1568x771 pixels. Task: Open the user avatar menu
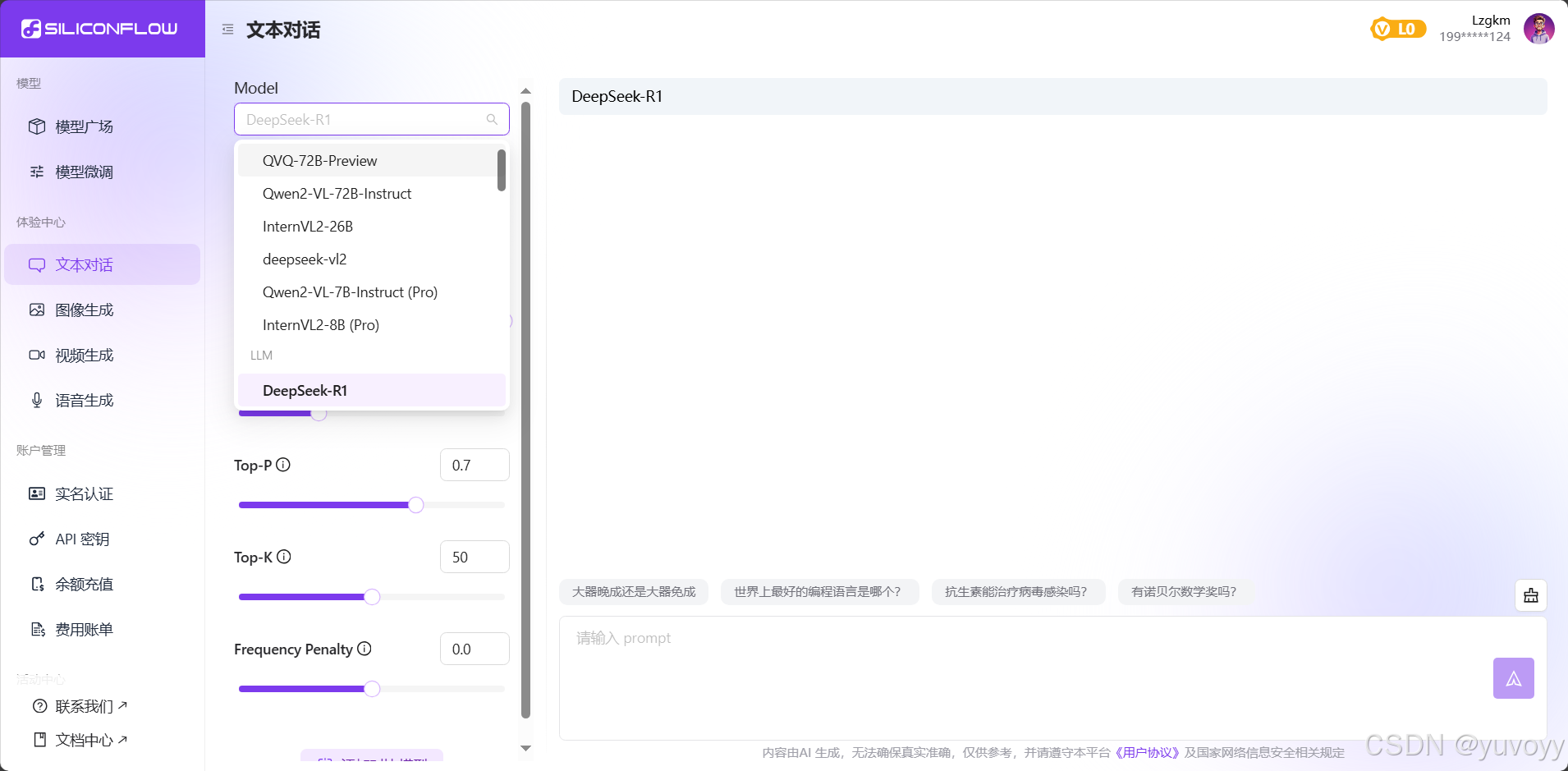tap(1539, 29)
